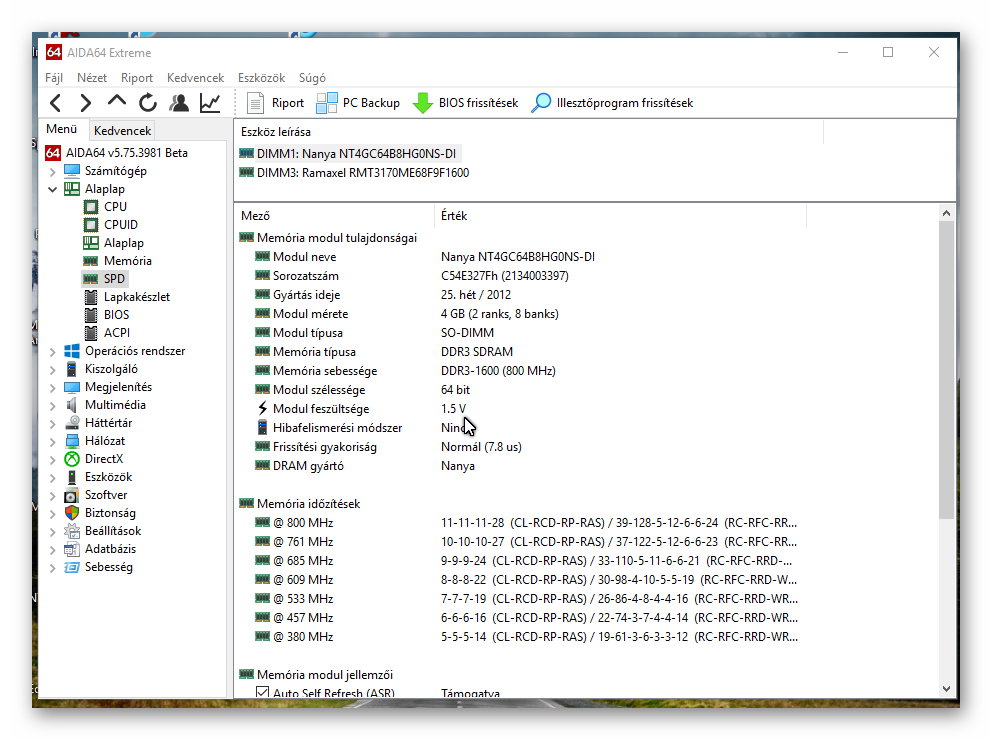Expand the Multimédia node
This screenshot has width=992, height=740.
[x=53, y=405]
